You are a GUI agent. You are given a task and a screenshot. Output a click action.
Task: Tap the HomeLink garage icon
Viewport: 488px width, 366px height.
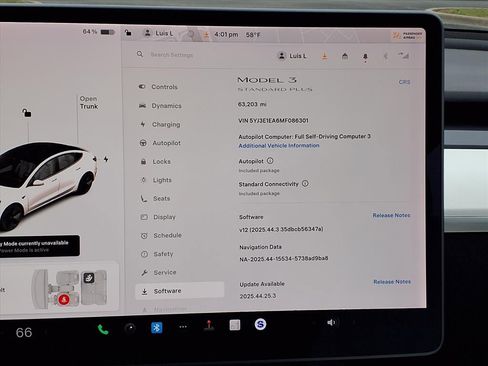(345, 56)
